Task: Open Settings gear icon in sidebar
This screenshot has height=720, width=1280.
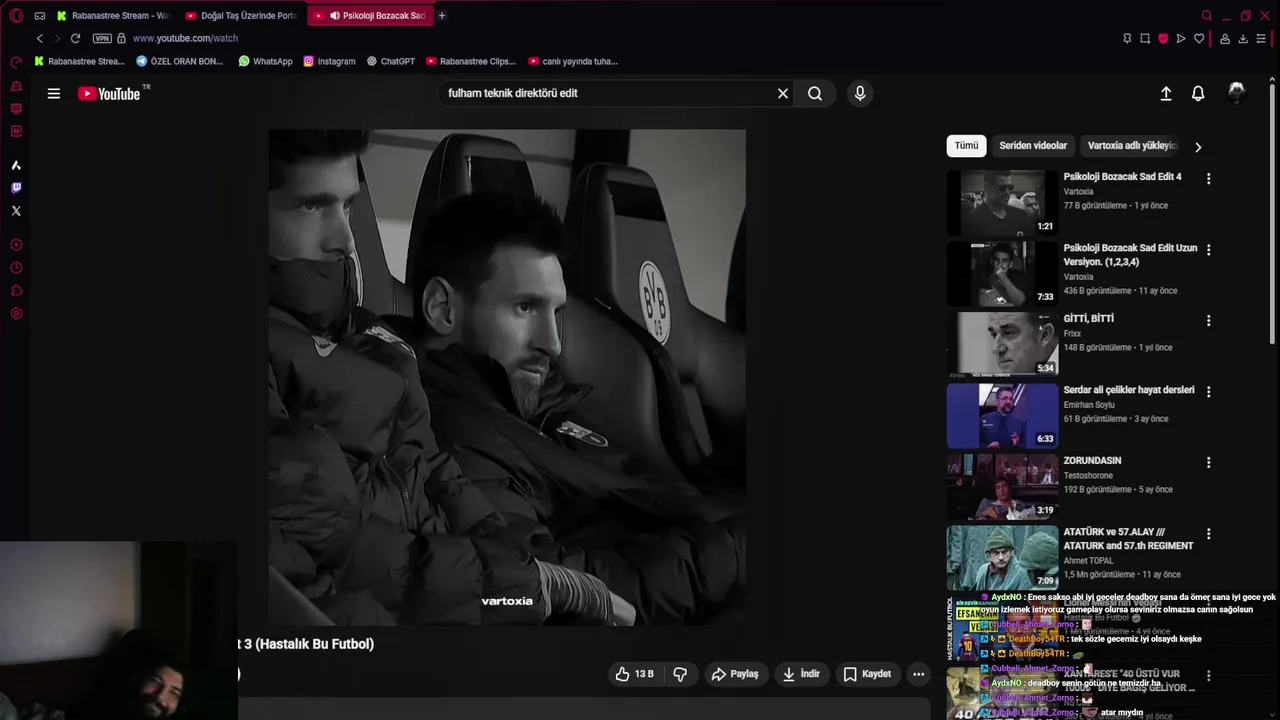Action: 16,314
